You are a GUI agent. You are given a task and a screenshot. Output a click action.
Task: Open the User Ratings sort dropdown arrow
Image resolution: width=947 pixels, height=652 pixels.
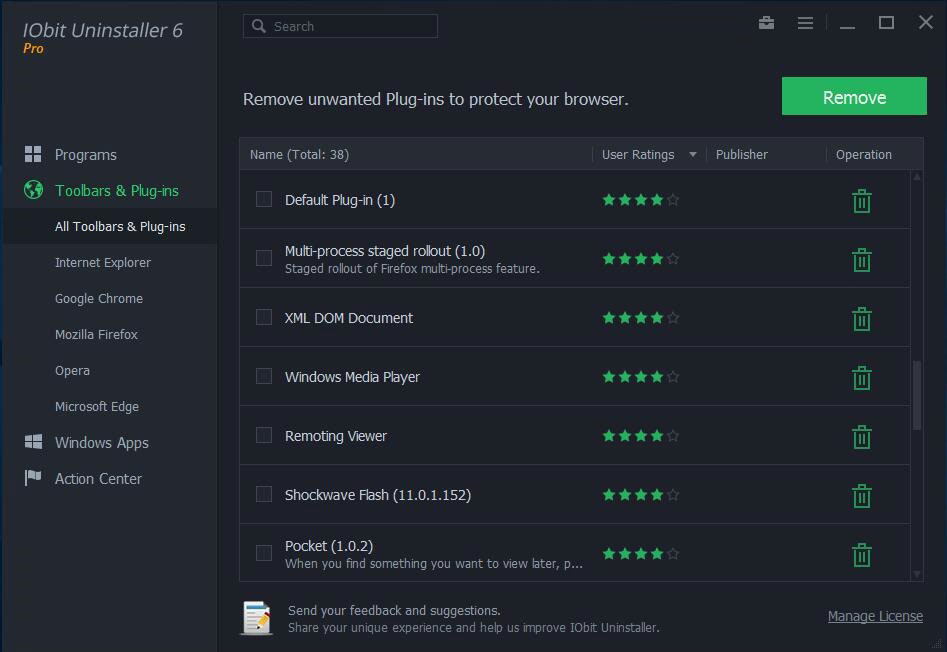693,155
